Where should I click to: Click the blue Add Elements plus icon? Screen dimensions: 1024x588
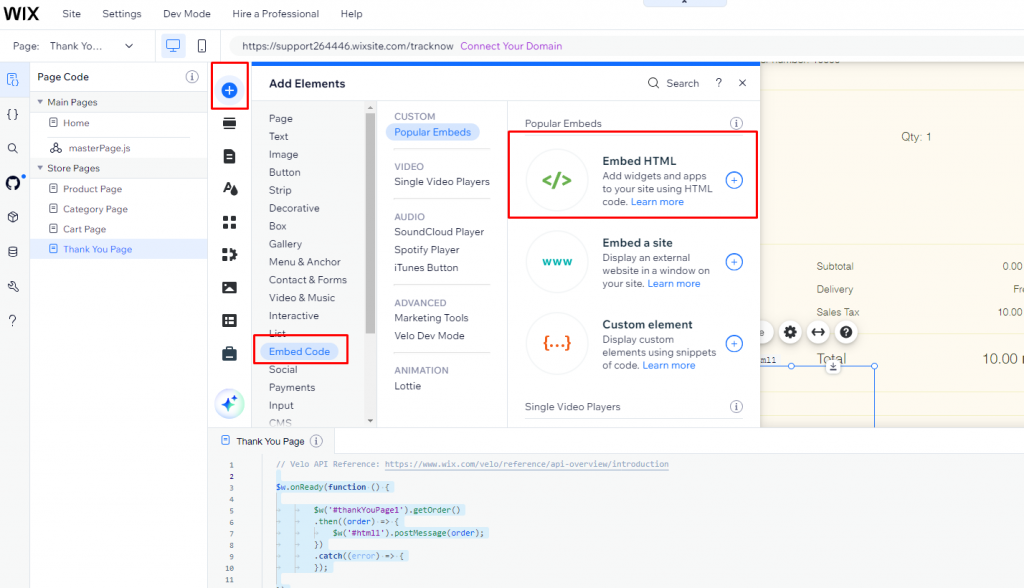[229, 91]
